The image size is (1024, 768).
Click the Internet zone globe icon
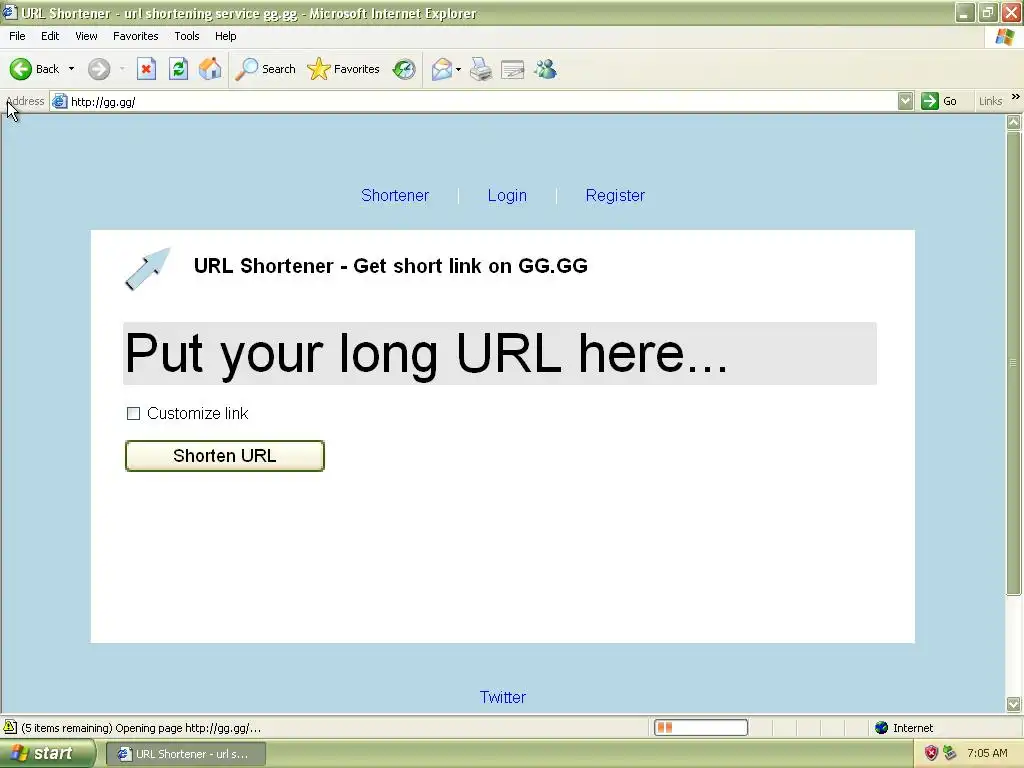882,728
